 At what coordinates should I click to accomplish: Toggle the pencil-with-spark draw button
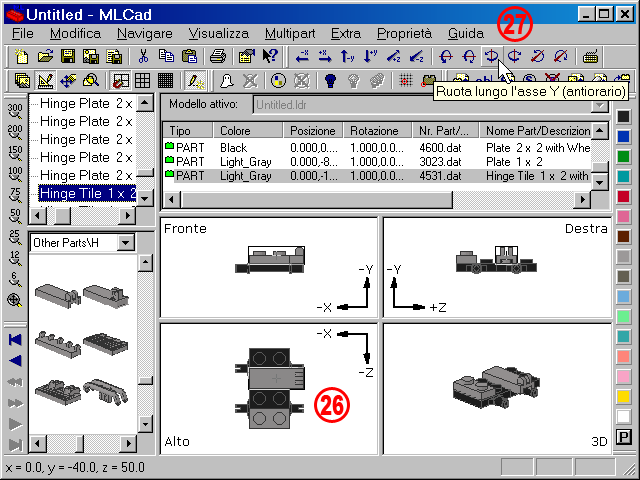(195, 80)
